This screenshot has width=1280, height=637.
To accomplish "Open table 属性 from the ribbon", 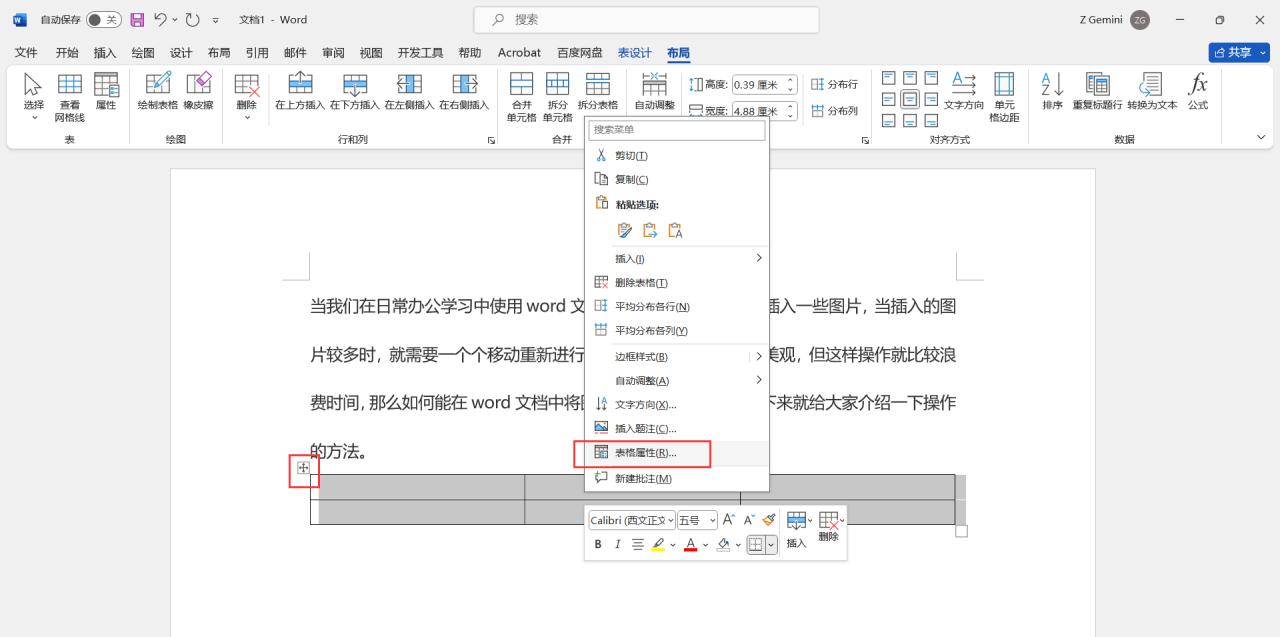I will [105, 92].
